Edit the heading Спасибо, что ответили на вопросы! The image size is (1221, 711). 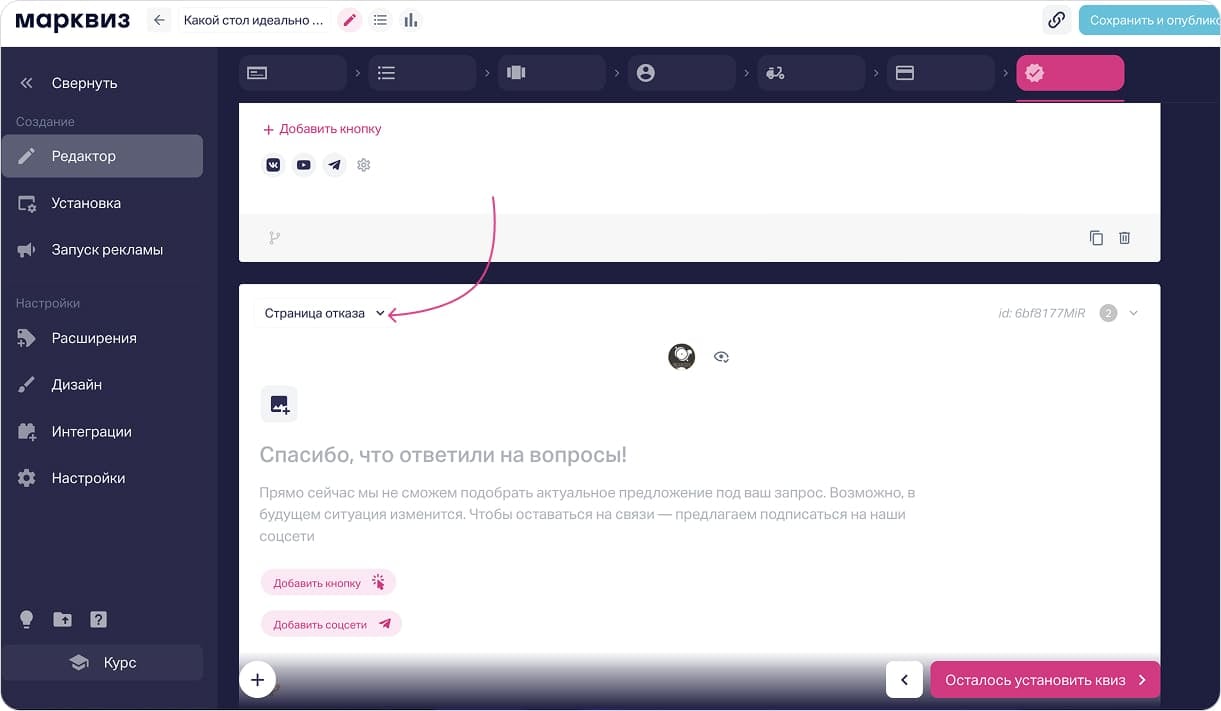[x=443, y=456]
